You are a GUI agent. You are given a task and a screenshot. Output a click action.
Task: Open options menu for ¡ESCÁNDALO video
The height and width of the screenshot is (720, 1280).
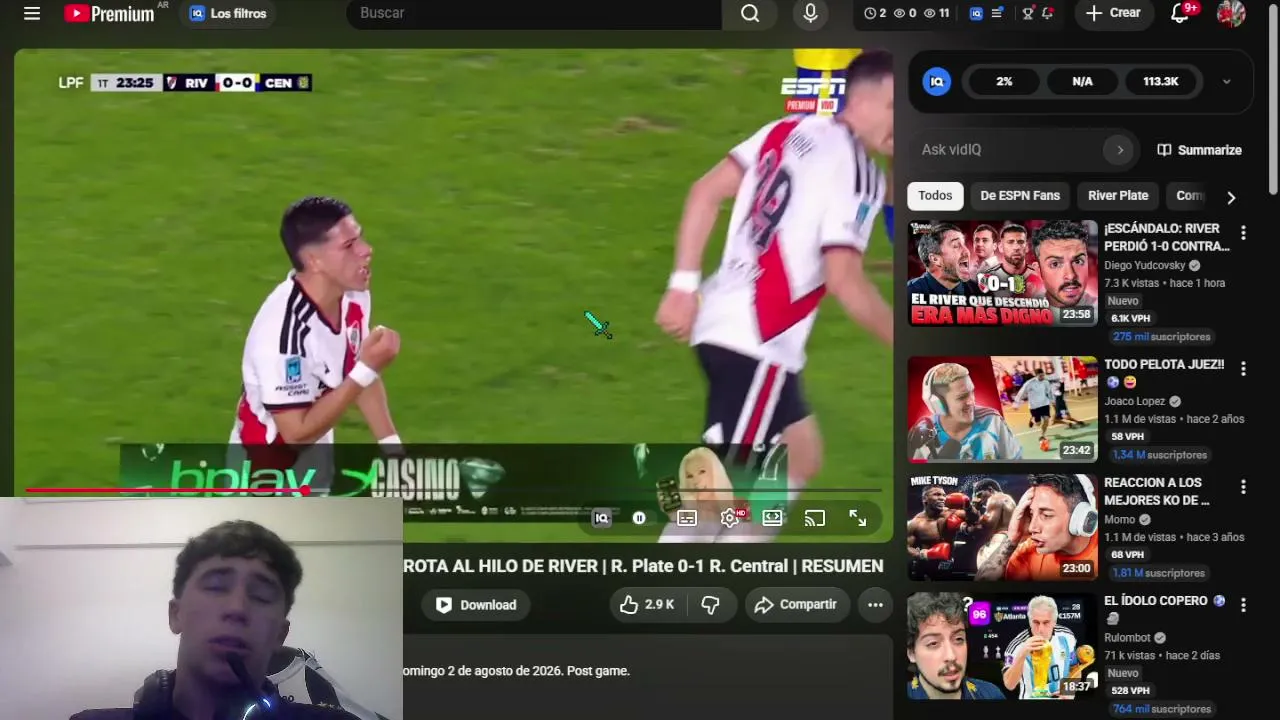(1243, 233)
